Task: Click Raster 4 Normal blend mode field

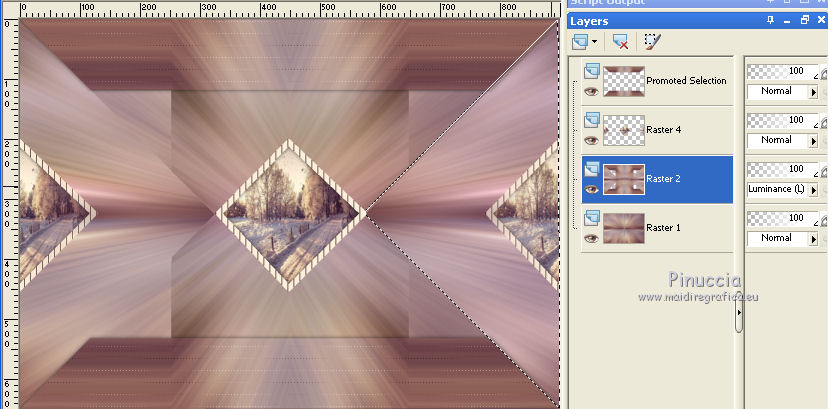Action: point(778,141)
